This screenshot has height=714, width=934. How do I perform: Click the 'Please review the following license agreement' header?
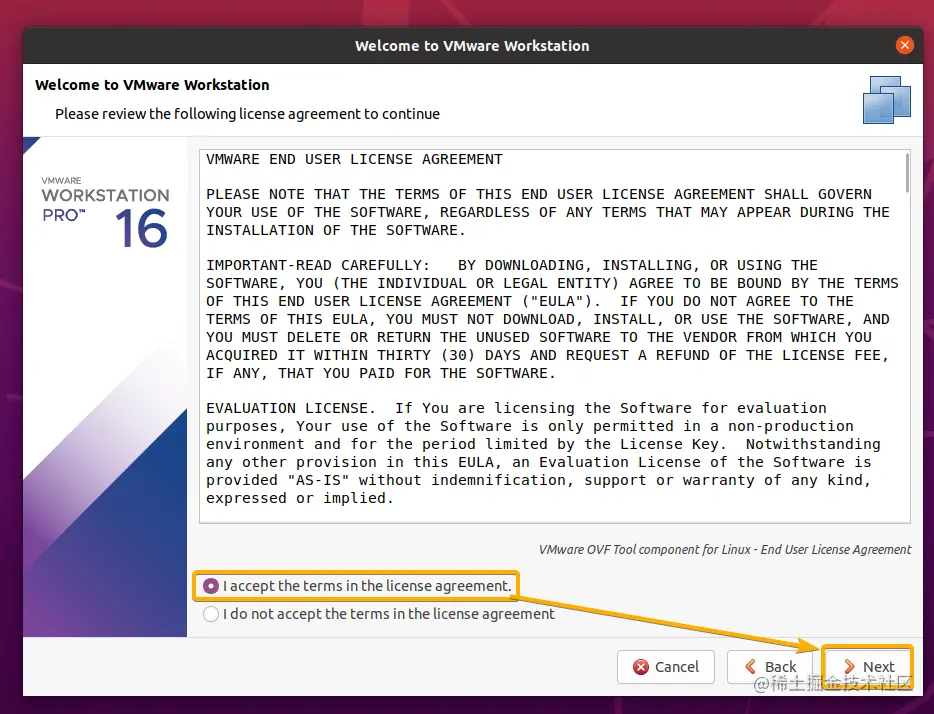point(247,114)
